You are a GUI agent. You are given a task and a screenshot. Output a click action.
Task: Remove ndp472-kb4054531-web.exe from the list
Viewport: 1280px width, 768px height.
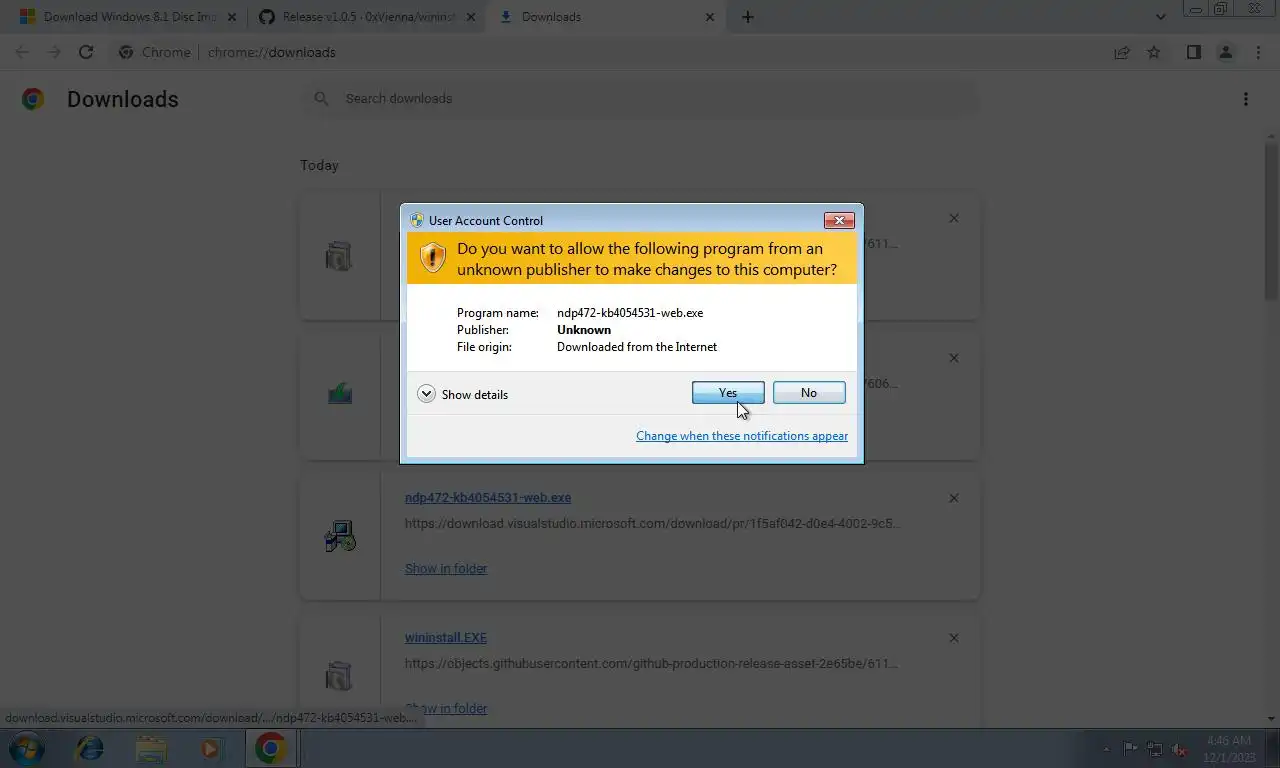tap(954, 498)
